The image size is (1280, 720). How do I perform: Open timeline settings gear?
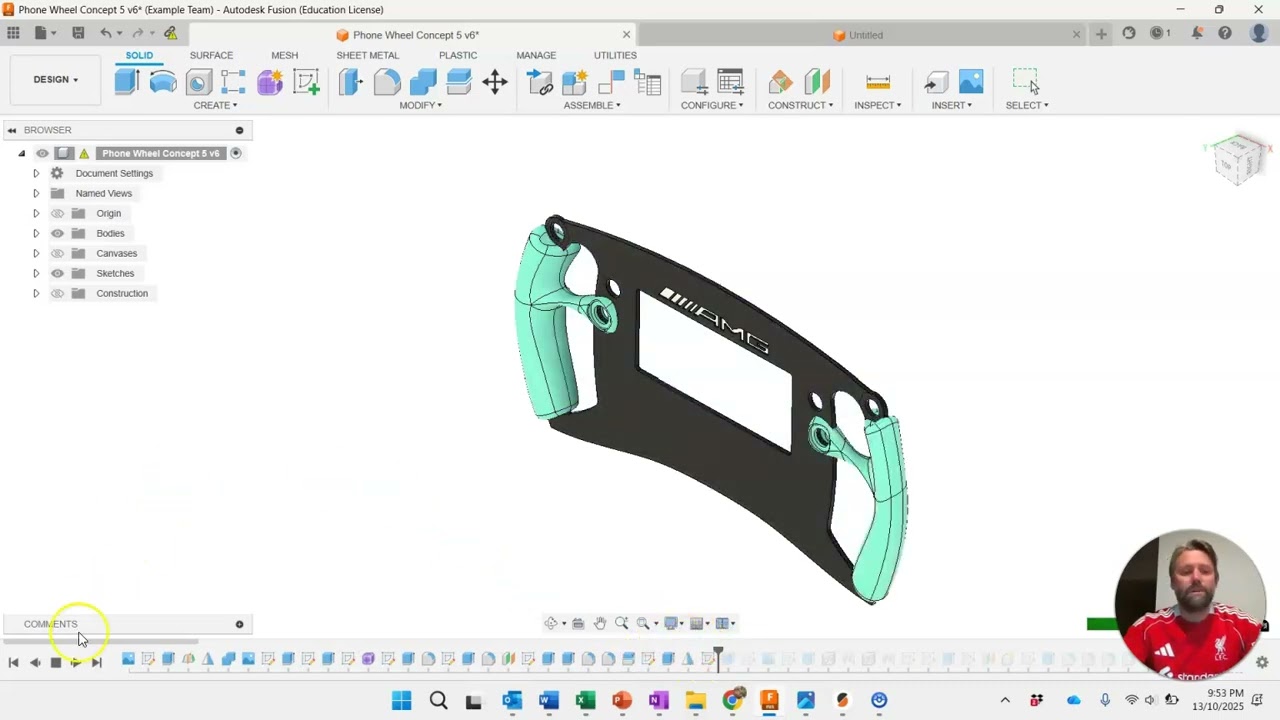[x=1262, y=662]
